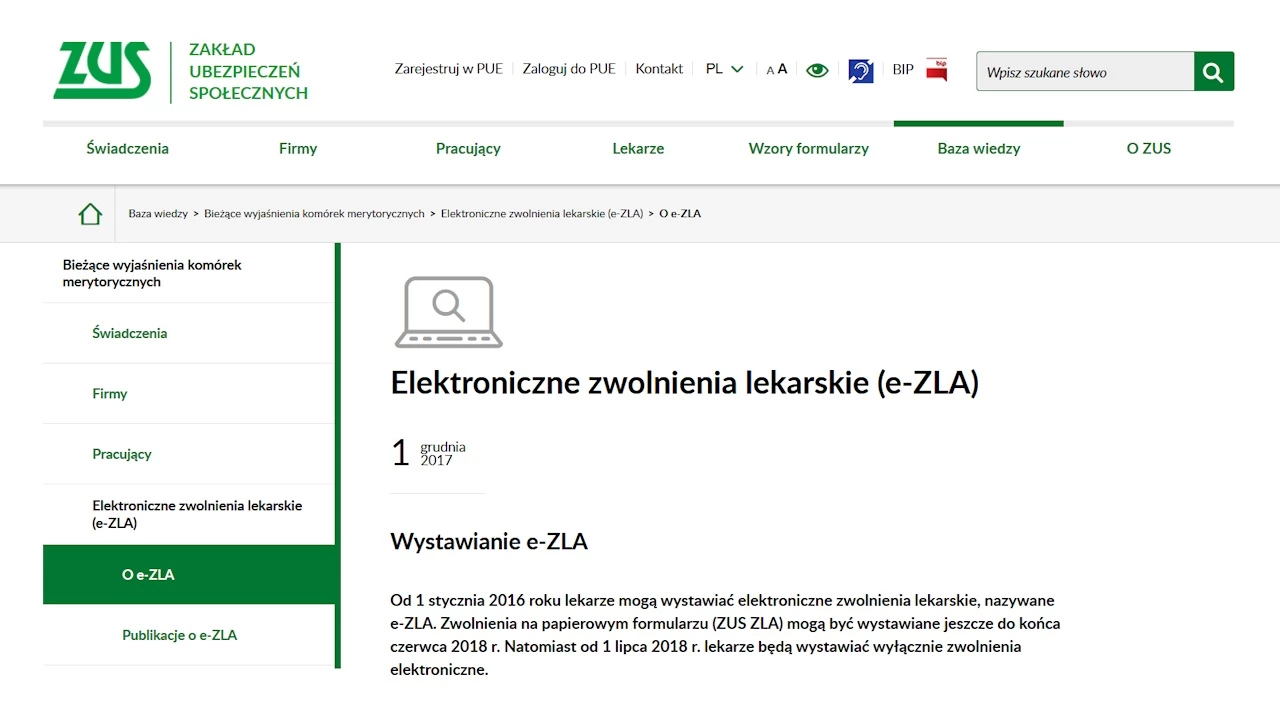This screenshot has height=720, width=1280.
Task: Click the date 1 grudnia 2017
Action: point(428,453)
